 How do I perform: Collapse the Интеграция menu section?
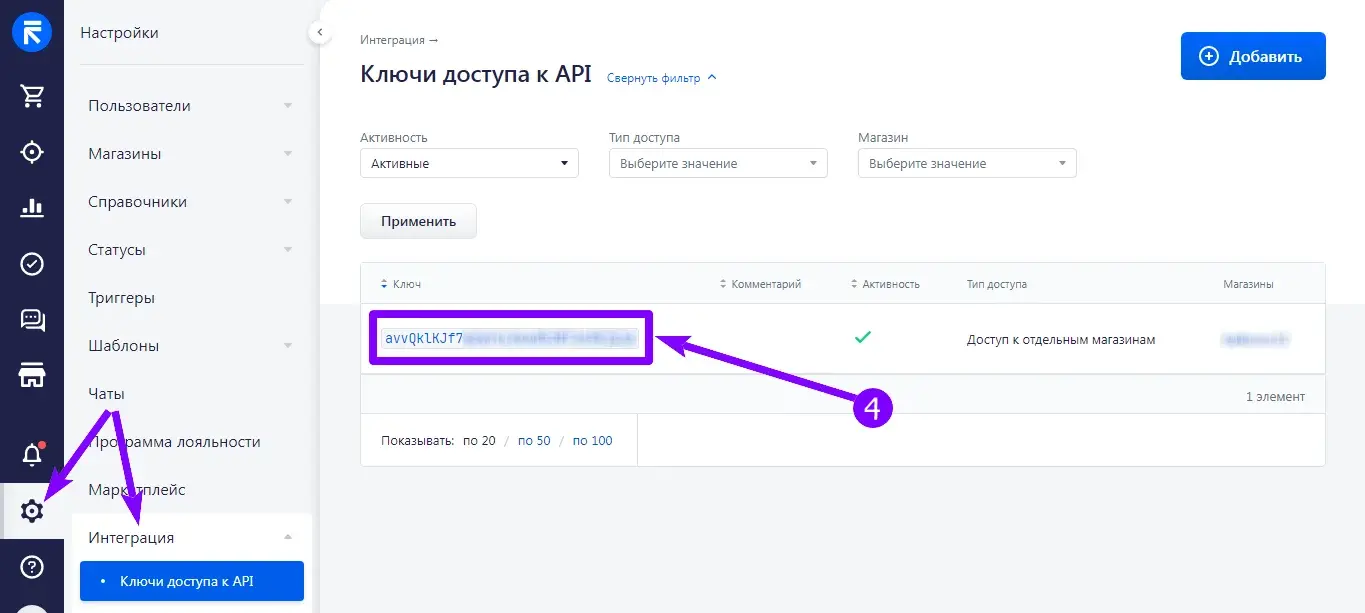[x=190, y=538]
